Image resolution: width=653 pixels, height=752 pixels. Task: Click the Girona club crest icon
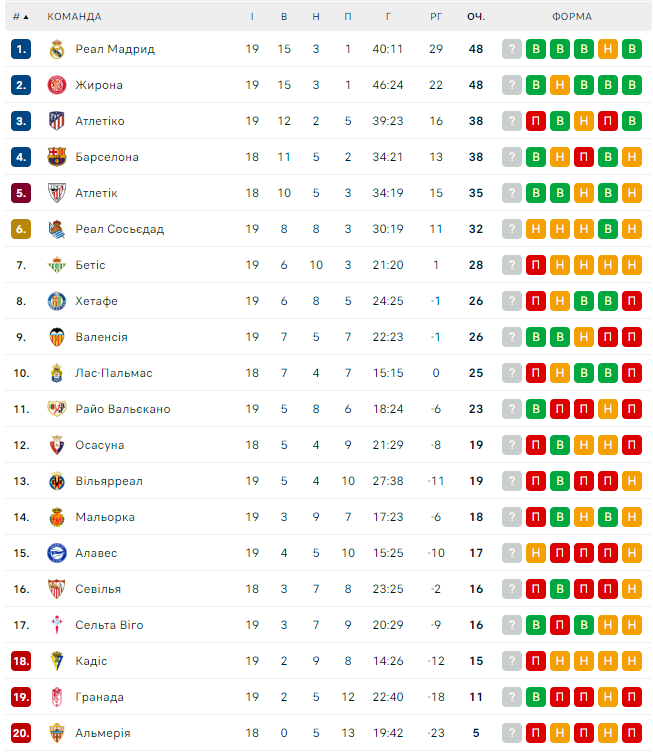tap(56, 85)
